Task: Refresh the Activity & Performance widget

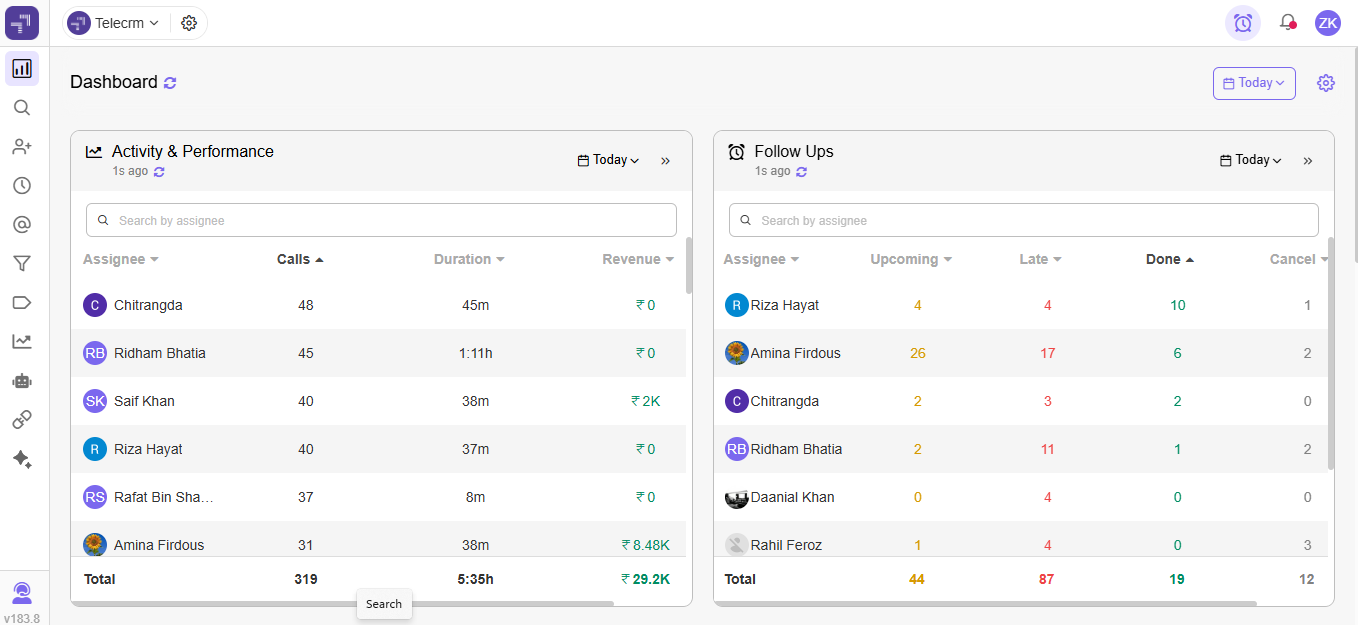Action: coord(160,171)
